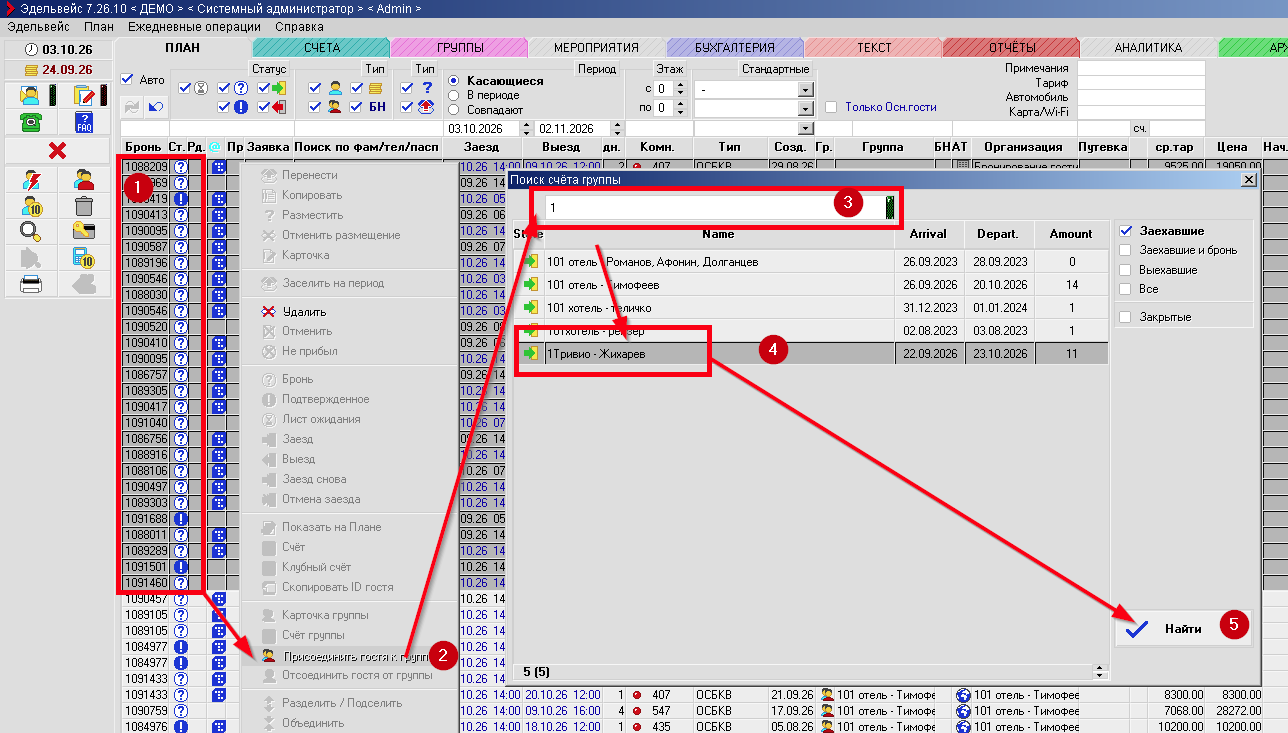Viewport: 1288px width, 733px height.
Task: Click the green telephone icon in left toolbar
Action: pyautogui.click(x=31, y=122)
